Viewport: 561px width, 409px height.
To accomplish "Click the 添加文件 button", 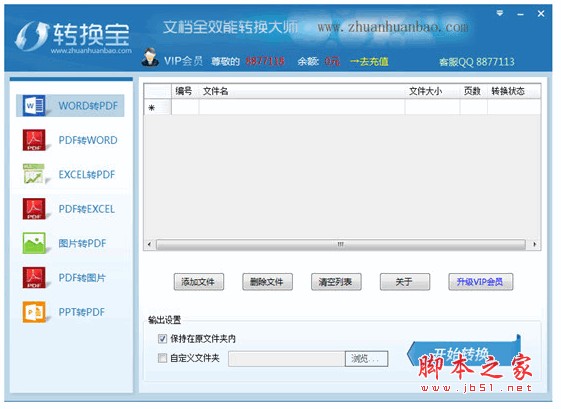I will (199, 282).
